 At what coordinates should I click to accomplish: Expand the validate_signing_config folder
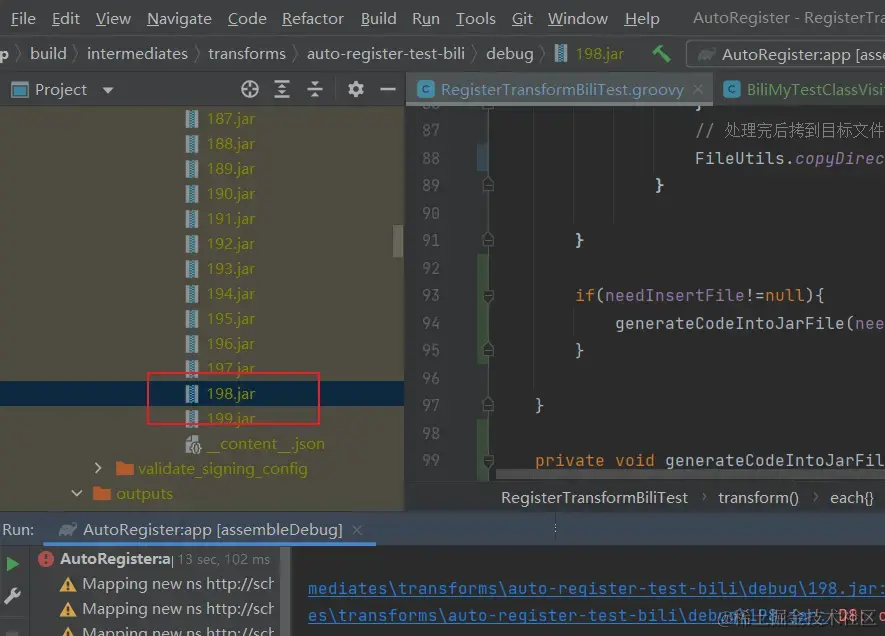coord(98,468)
